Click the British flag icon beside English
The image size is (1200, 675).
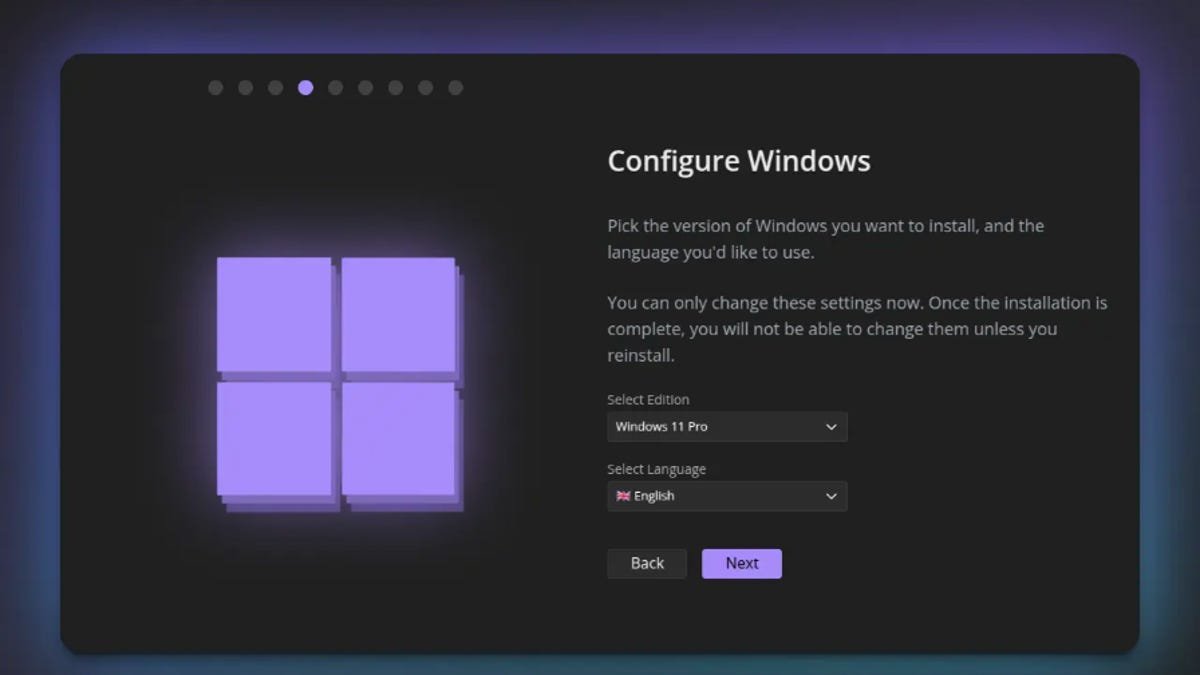[x=621, y=496]
